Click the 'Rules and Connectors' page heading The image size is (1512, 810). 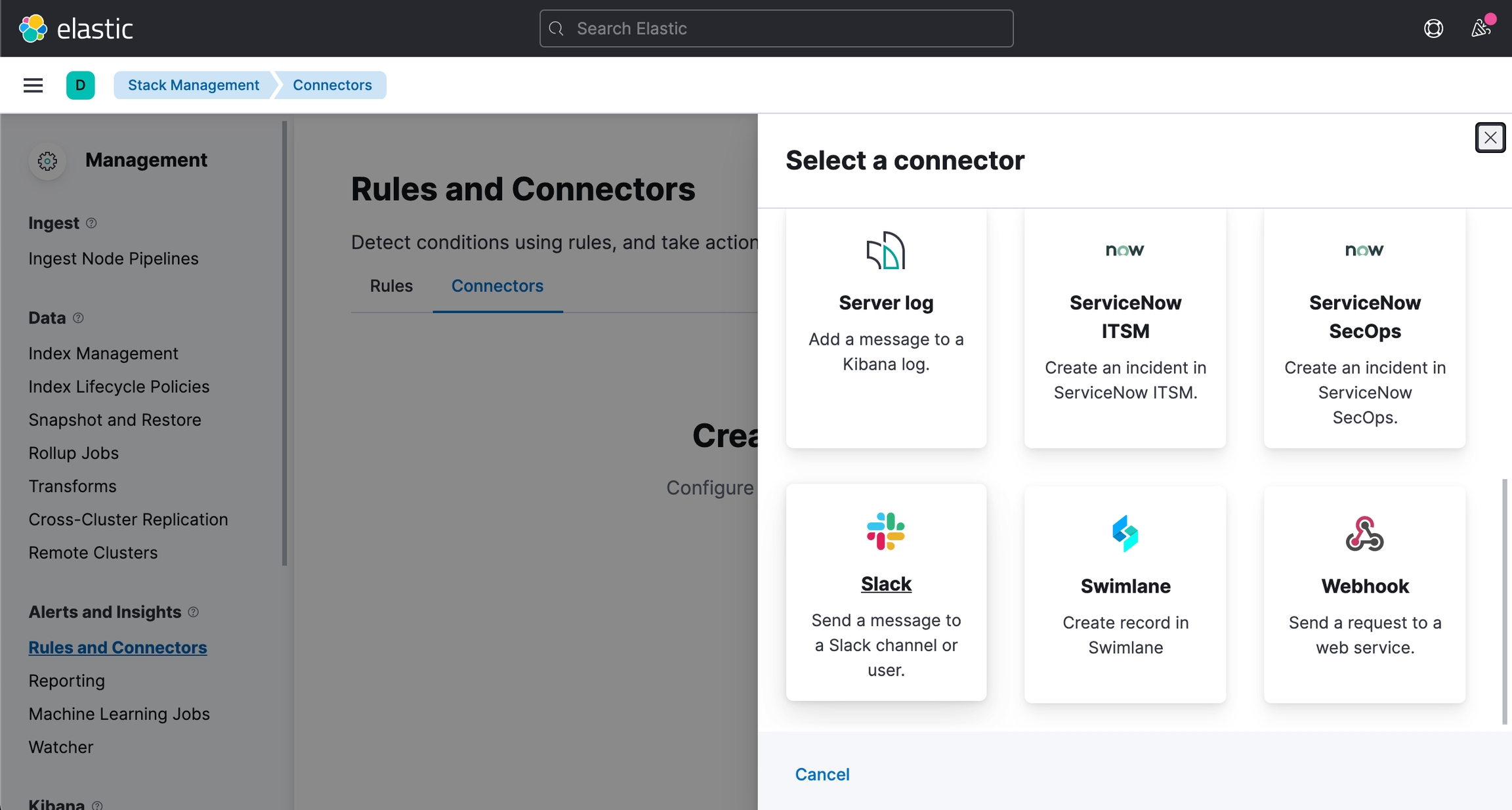point(523,190)
